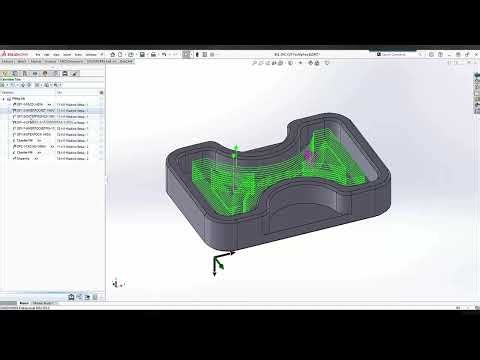
Task: Switch to the Model tab at the bottom
Action: 24,303
